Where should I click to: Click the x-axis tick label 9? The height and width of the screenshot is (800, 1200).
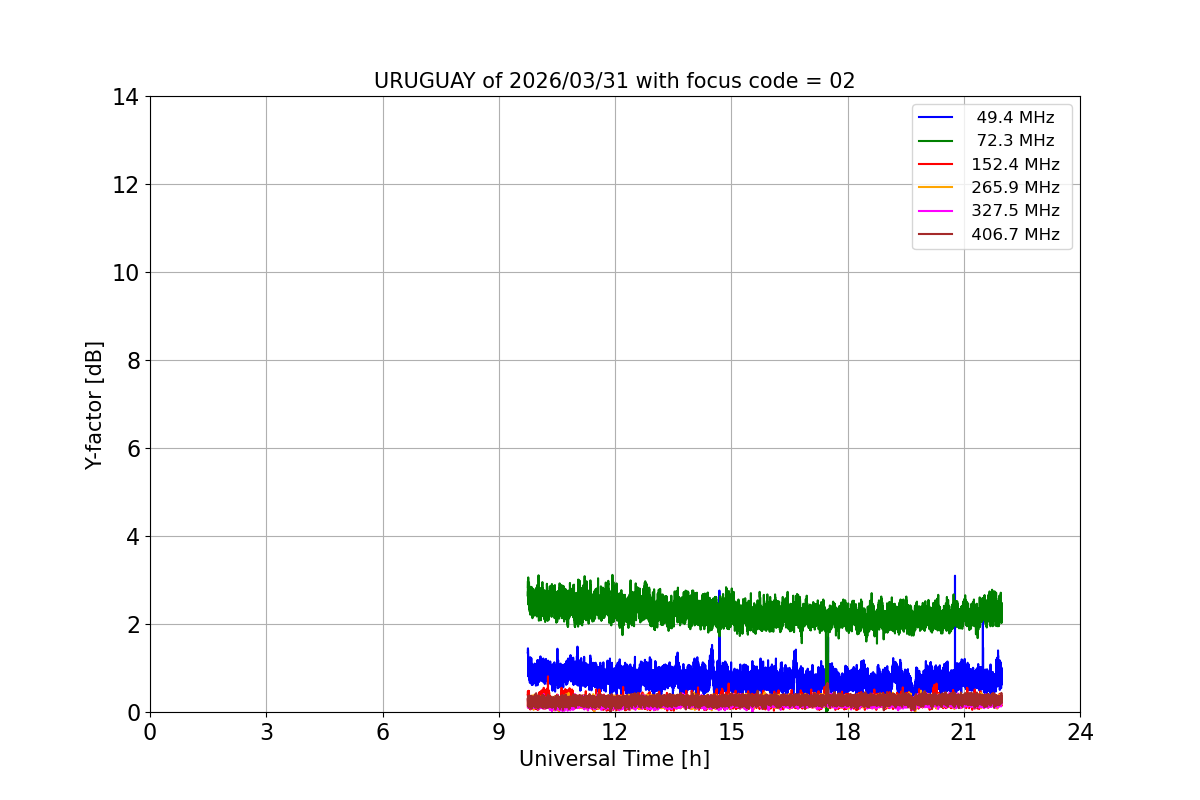pyautogui.click(x=499, y=732)
